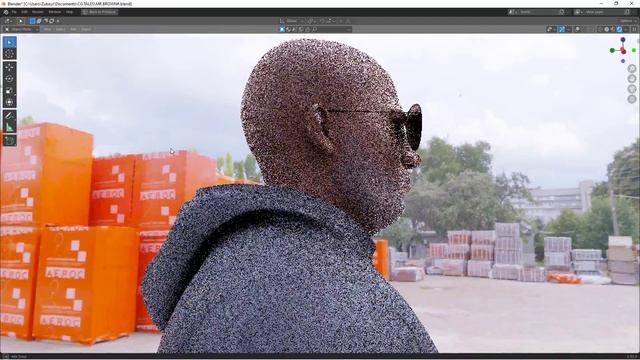Open the viewport View menu
The width and height of the screenshot is (640, 360).
(47, 29)
